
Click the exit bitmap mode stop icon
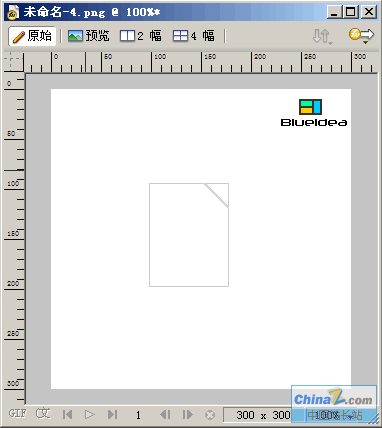[x=210, y=415]
